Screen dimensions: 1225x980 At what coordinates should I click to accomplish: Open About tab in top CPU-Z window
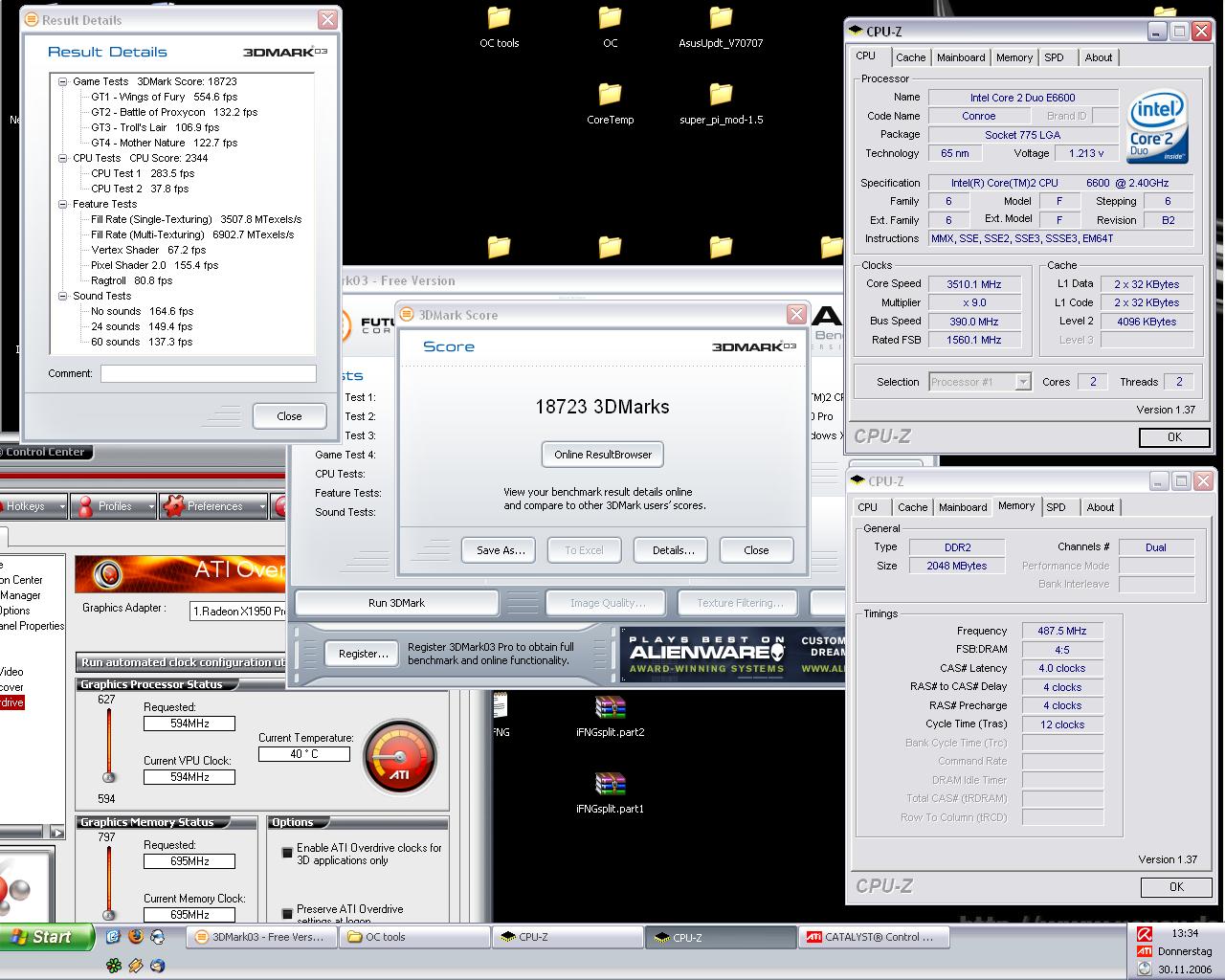tap(1098, 57)
